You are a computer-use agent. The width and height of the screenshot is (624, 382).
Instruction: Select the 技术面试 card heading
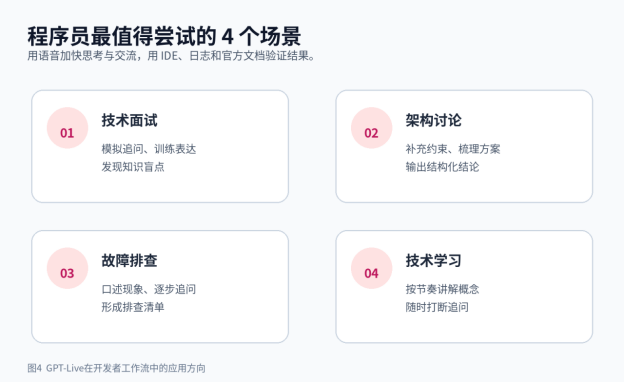129,120
